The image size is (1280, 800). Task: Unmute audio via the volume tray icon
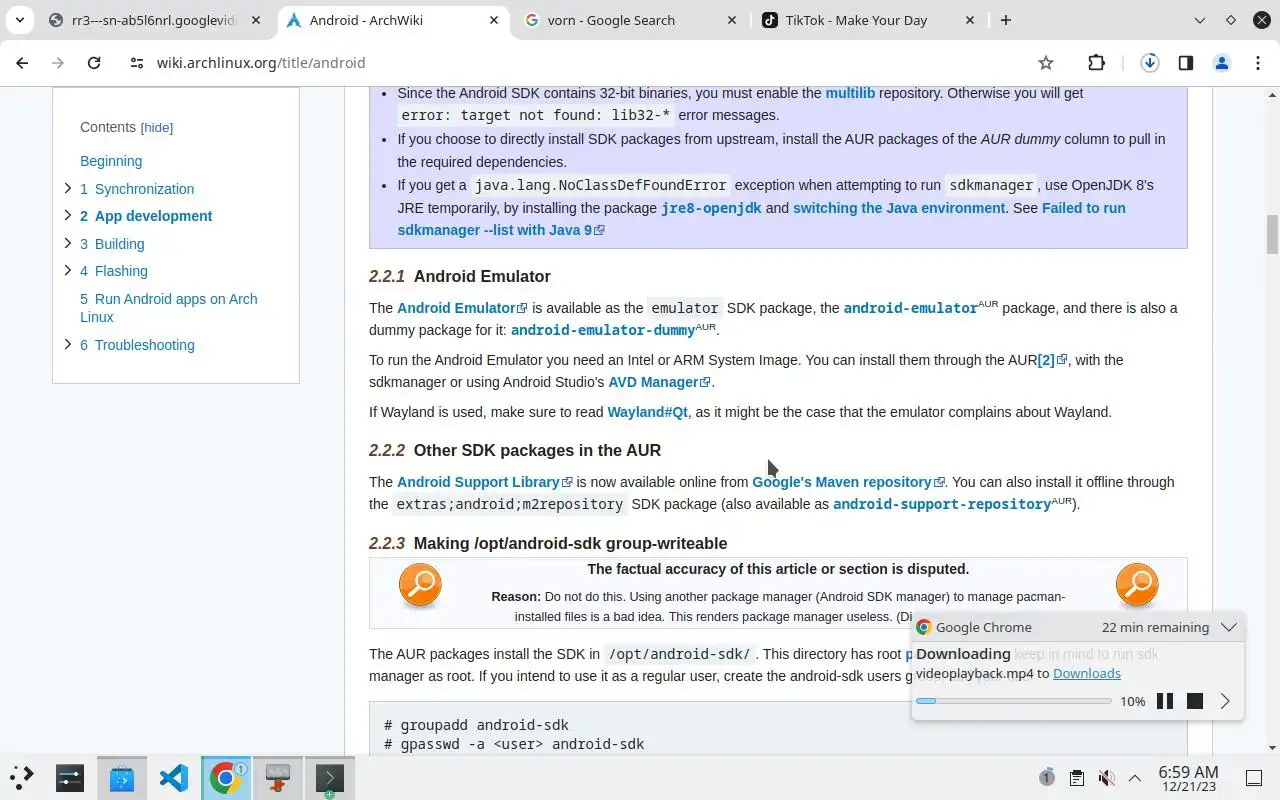click(x=1106, y=778)
